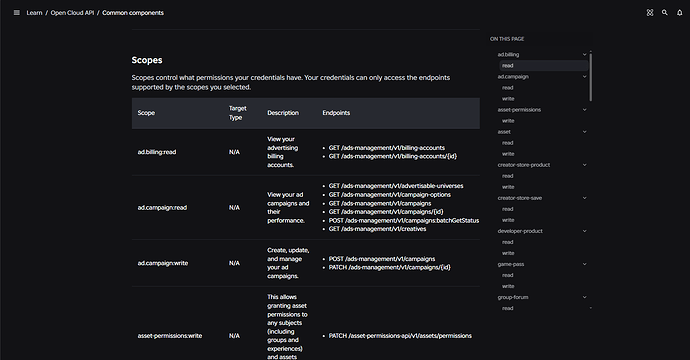
Task: Collapse the ad.billing section chevron
Action: point(584,55)
